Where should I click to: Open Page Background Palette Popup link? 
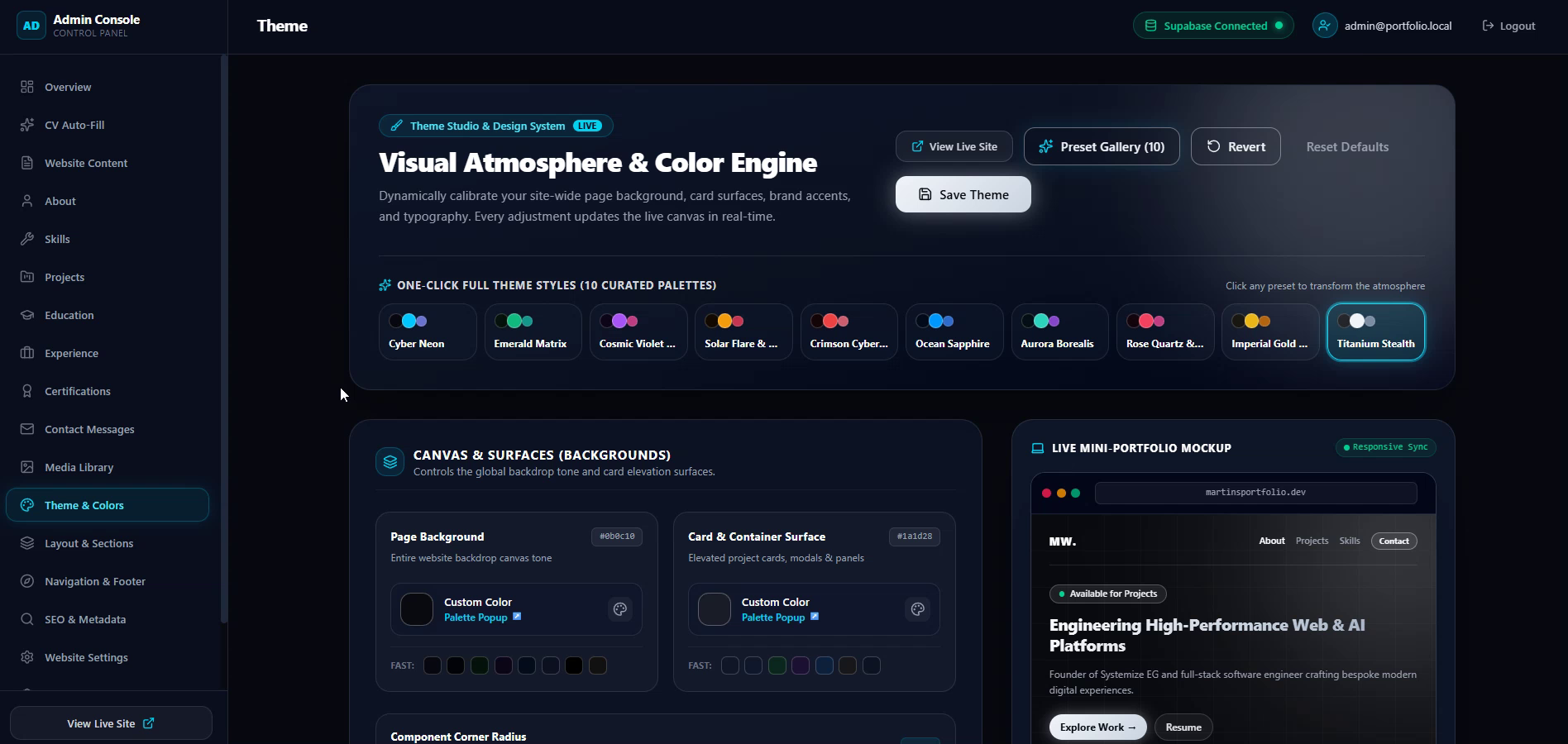click(x=482, y=618)
